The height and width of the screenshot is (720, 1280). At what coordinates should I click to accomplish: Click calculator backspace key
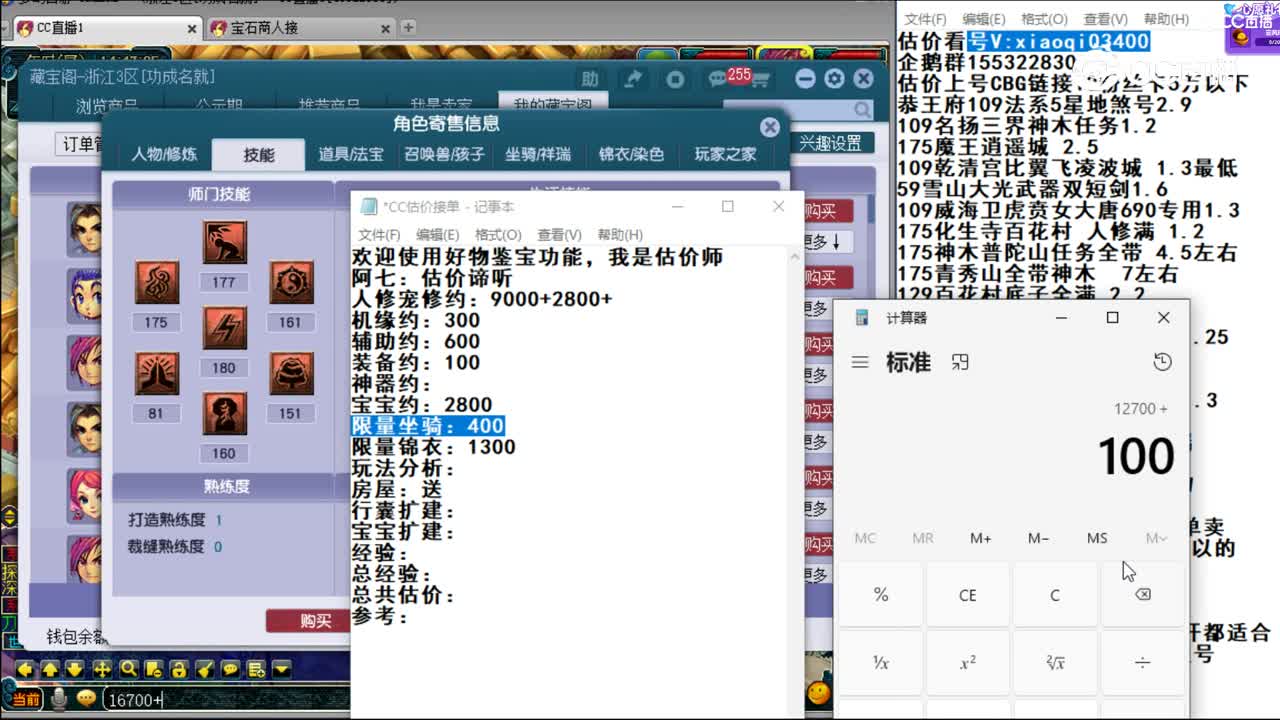pyautogui.click(x=1143, y=595)
